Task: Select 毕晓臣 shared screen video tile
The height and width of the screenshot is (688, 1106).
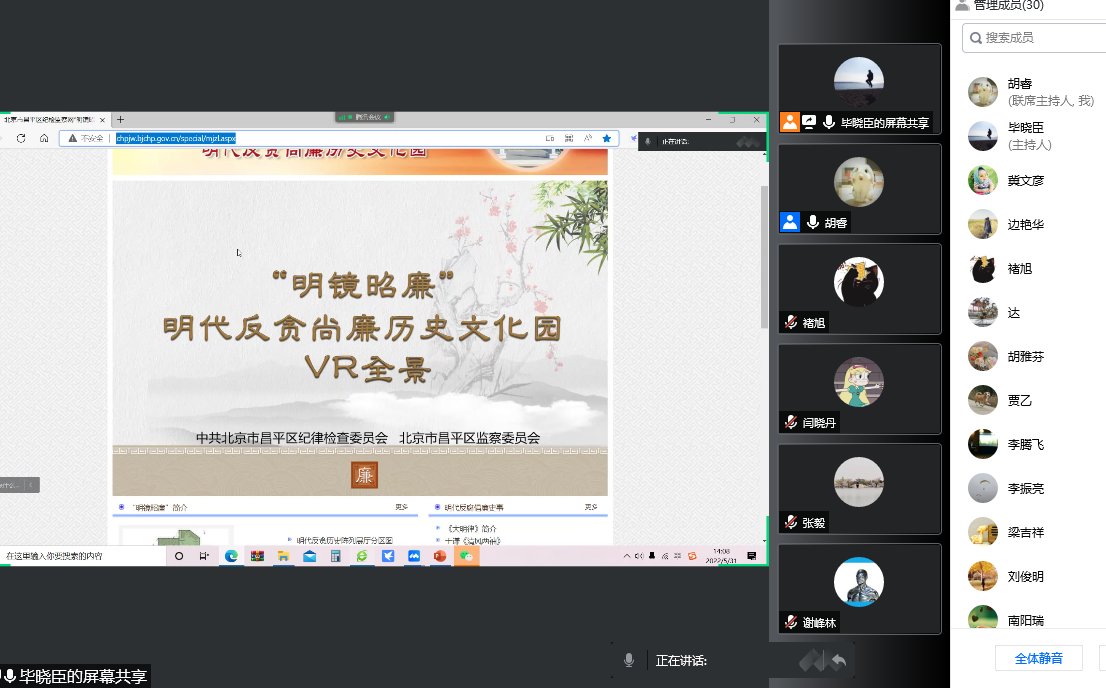Action: point(860,89)
